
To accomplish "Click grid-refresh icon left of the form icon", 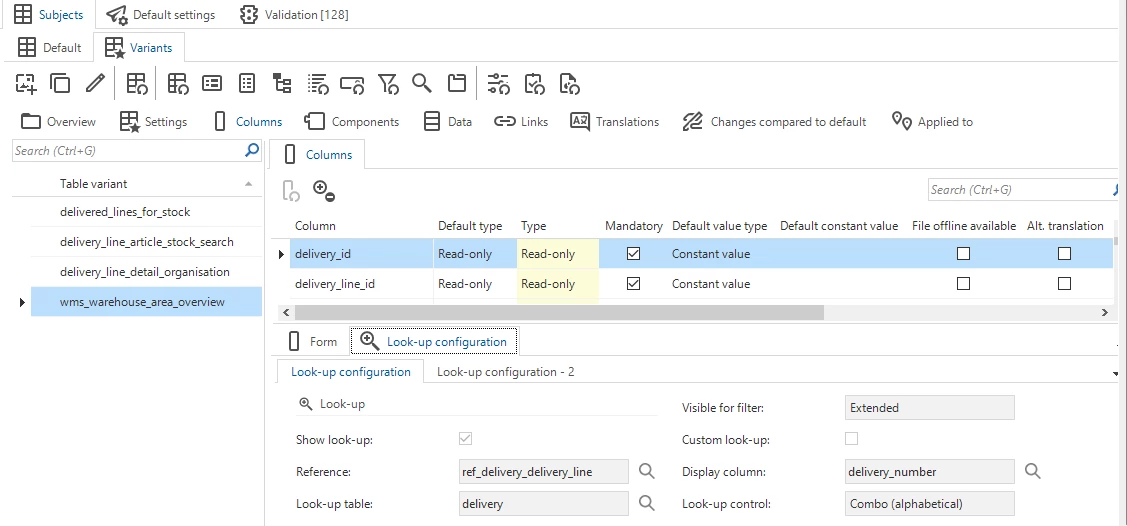I will click(178, 83).
